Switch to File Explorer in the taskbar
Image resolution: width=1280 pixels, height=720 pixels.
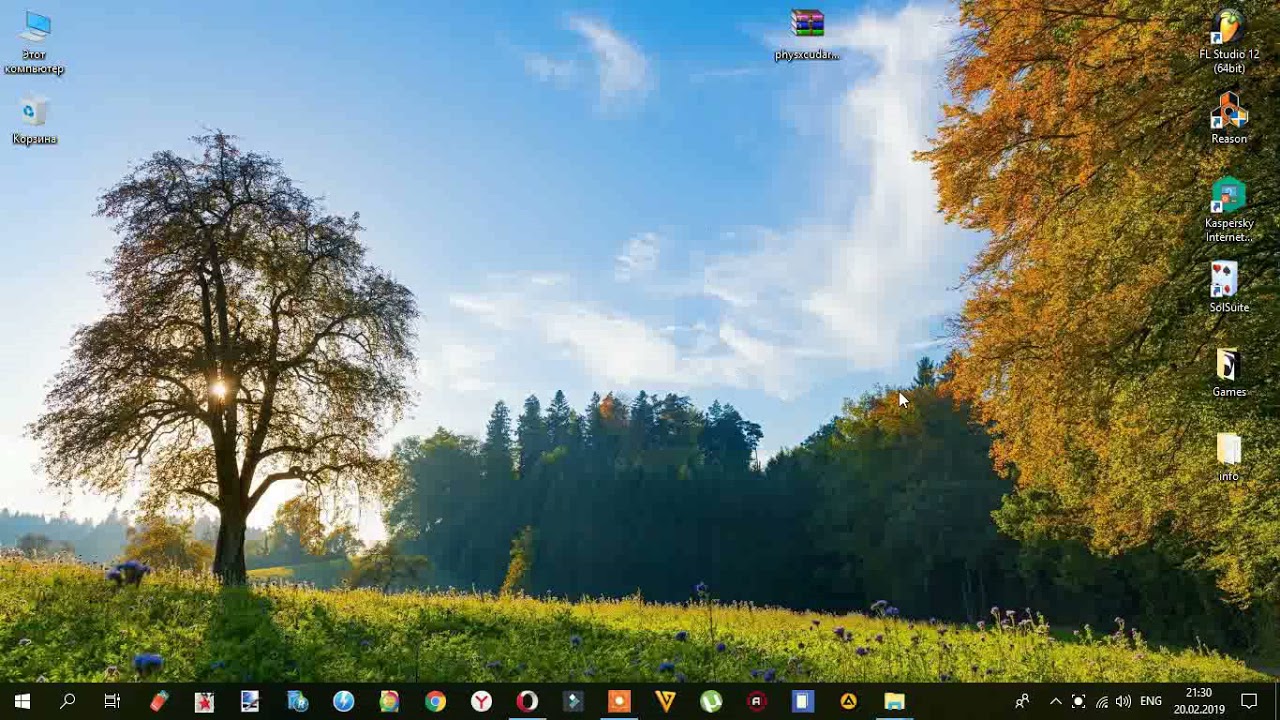click(x=894, y=702)
